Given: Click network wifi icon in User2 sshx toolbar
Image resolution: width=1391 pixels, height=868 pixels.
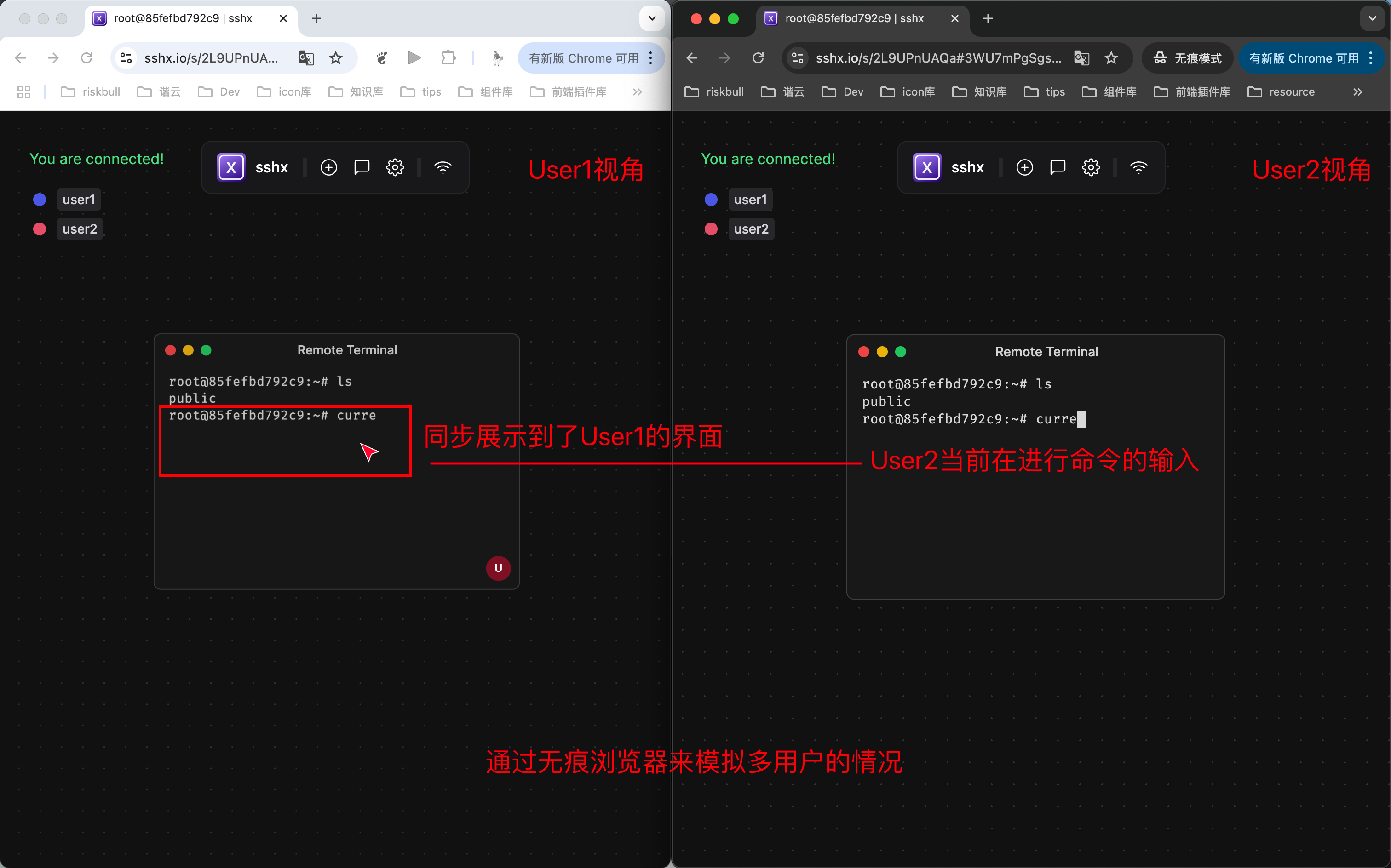Looking at the screenshot, I should coord(1139,168).
